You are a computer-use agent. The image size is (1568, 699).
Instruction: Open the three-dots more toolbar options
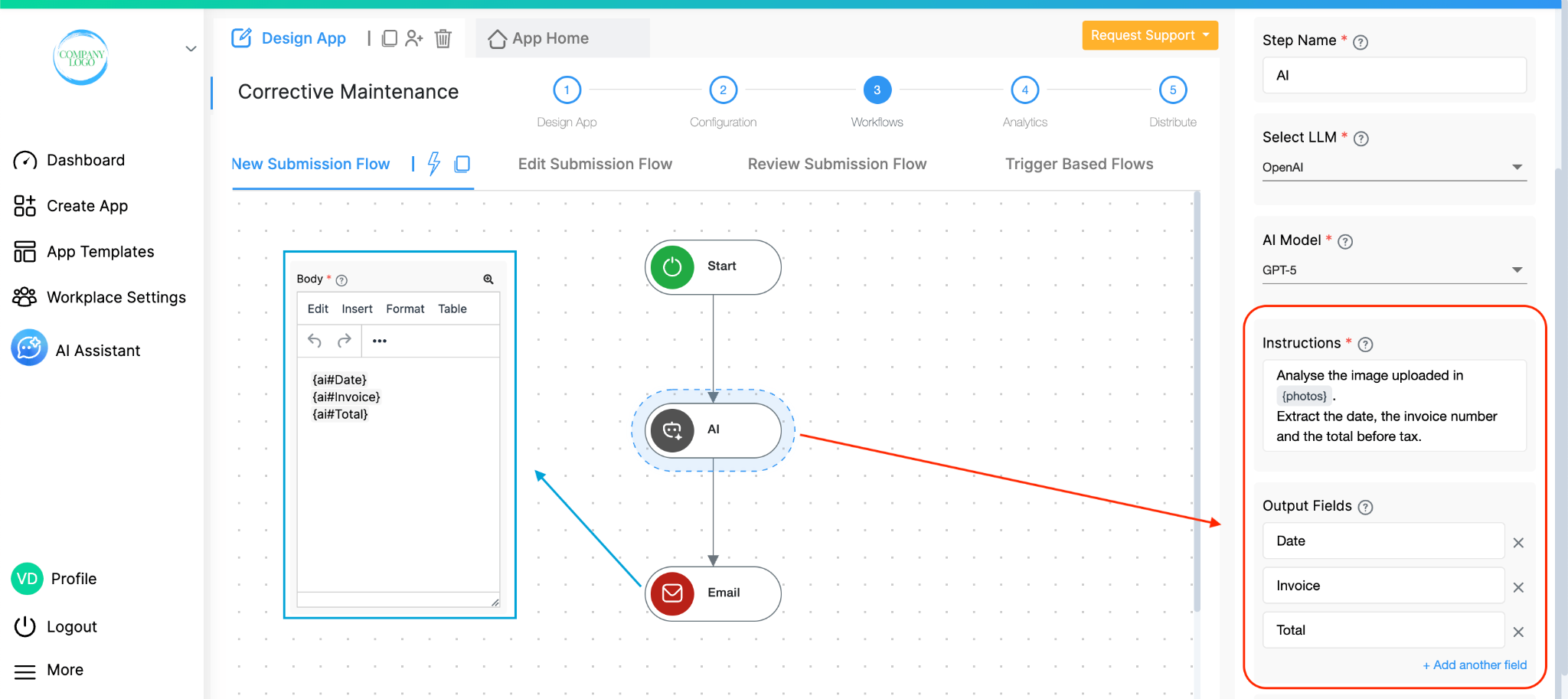pos(380,341)
